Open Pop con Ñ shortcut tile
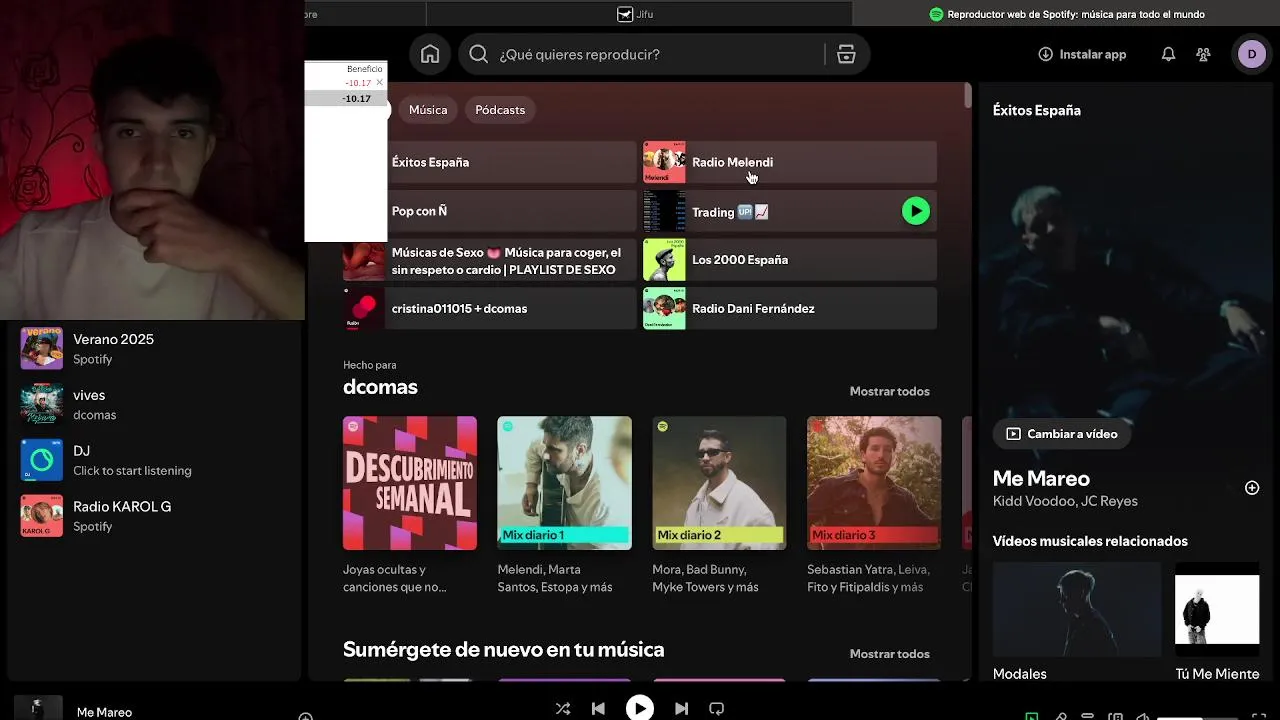Screen dimensions: 1280x720 [489, 211]
